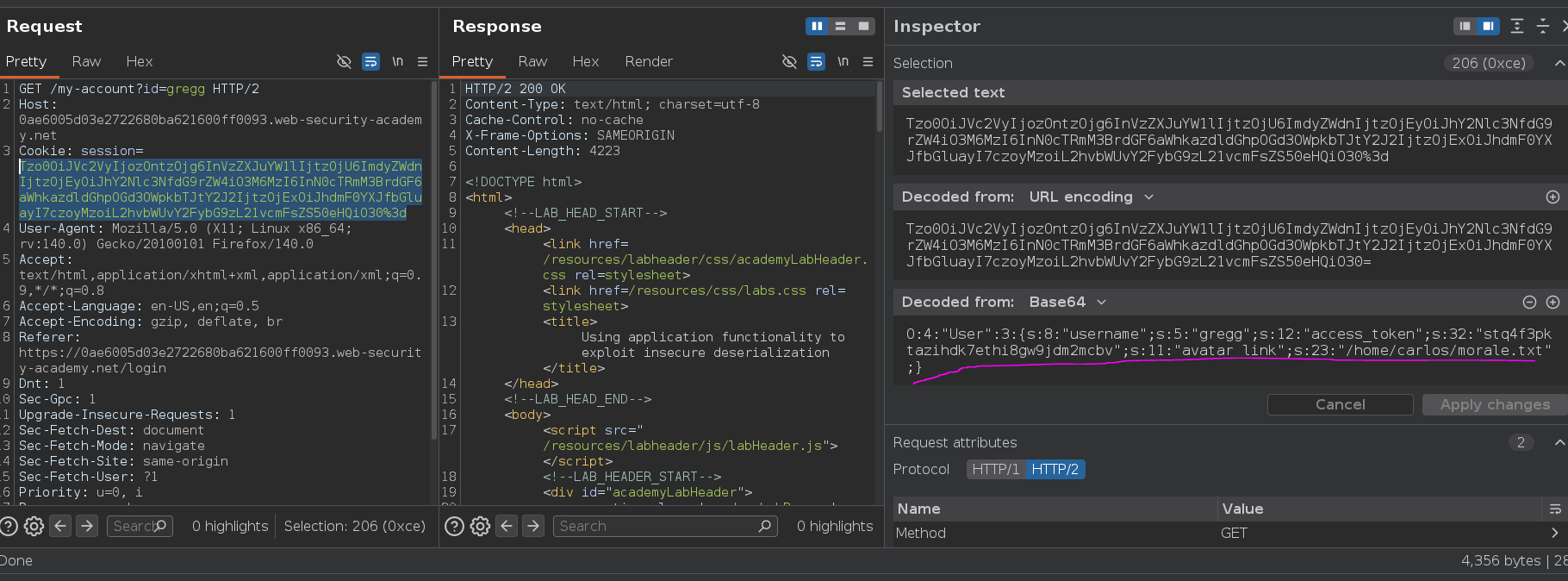Collapse the Selection section chevron
Screen dimensions: 1568x581
[1559, 63]
